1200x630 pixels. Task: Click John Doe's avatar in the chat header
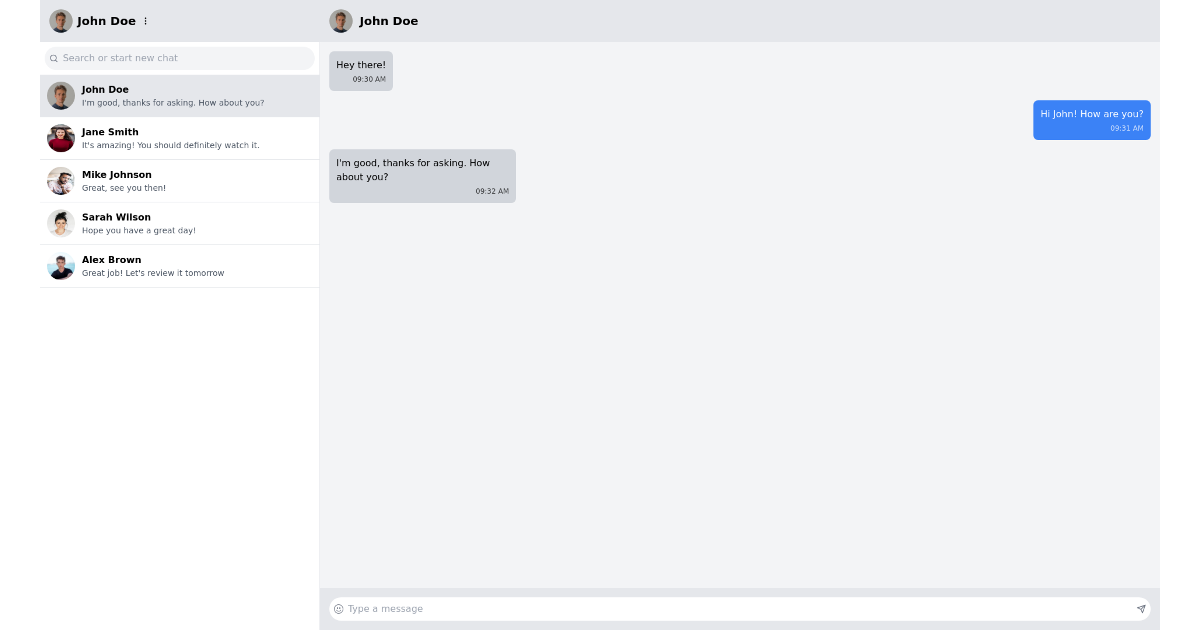tap(341, 20)
